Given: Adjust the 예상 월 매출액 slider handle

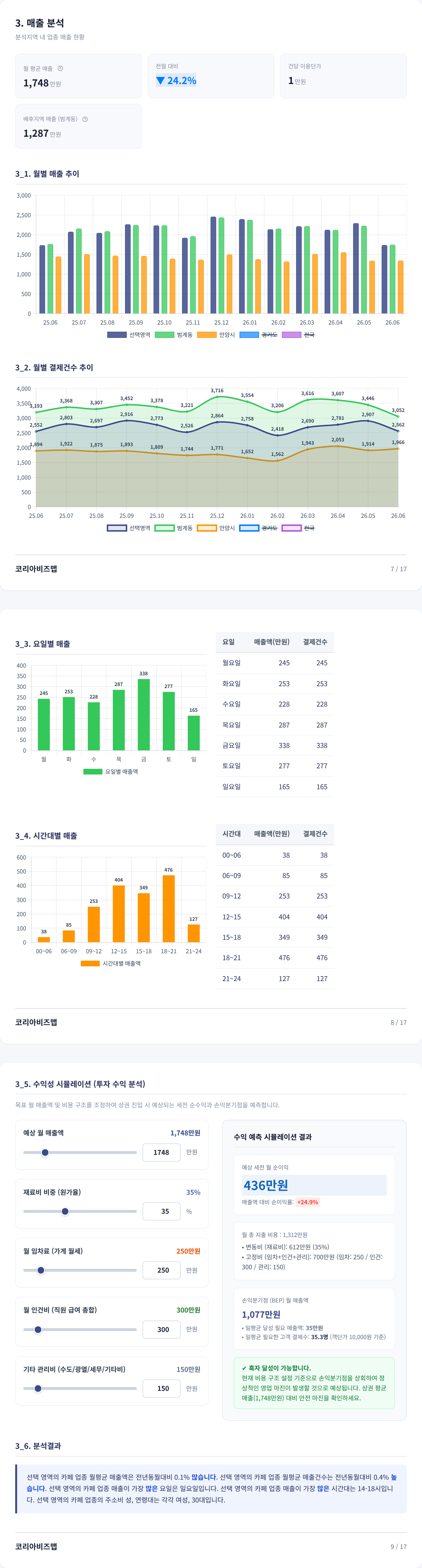Looking at the screenshot, I should 45,1152.
